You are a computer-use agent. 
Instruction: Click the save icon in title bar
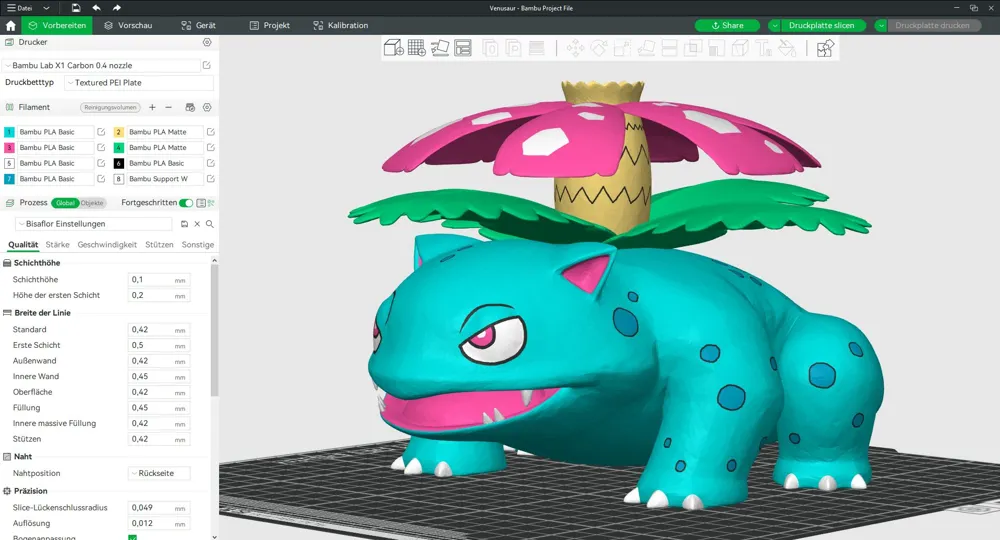(x=76, y=8)
